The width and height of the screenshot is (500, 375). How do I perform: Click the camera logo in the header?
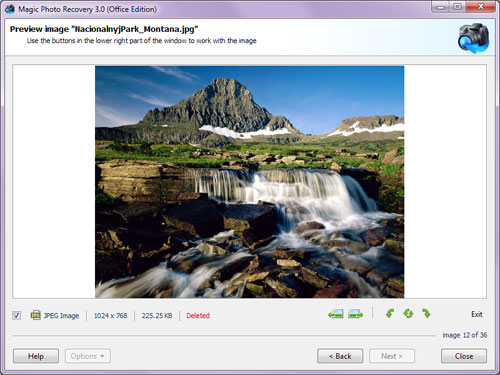(473, 38)
